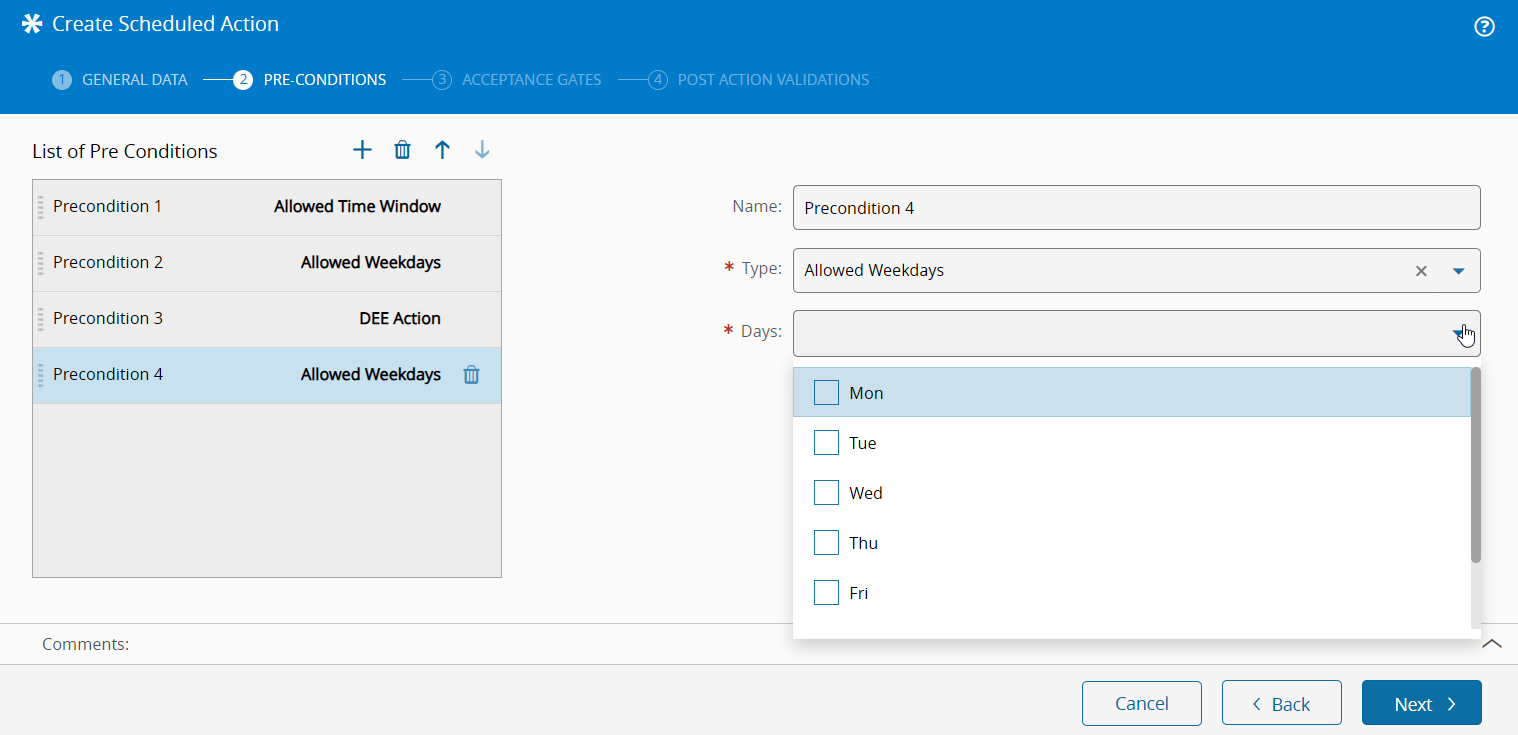Click the days list scrollbar
Viewport: 1518px width, 735px height.
click(x=1475, y=465)
